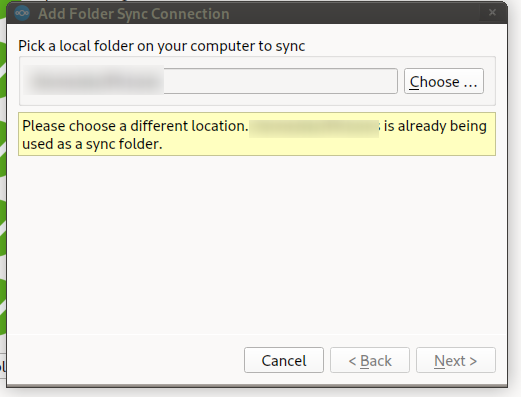Click 'used as a sync folder' warning line

[x=92, y=144]
